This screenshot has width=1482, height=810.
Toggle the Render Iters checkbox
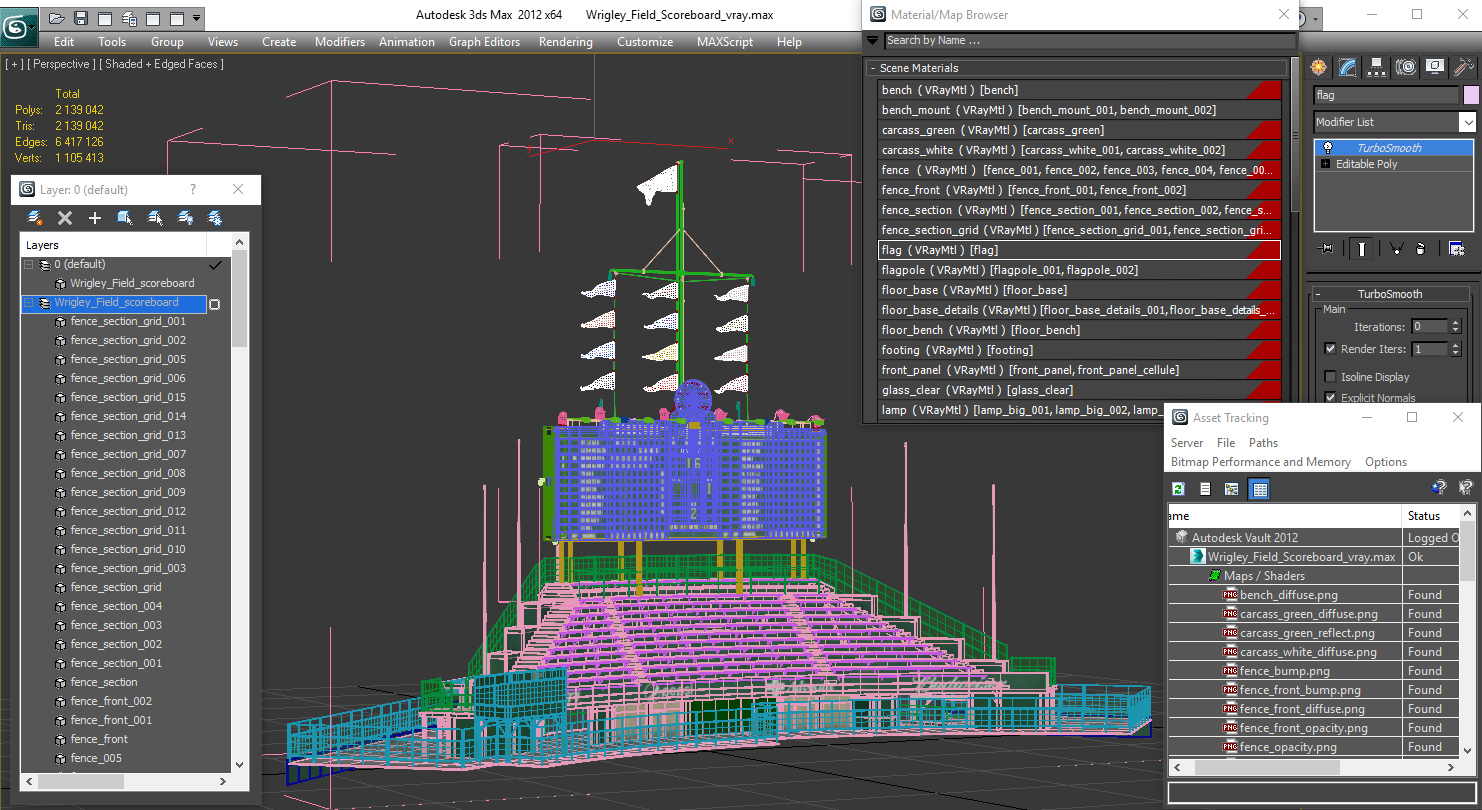coord(1330,349)
